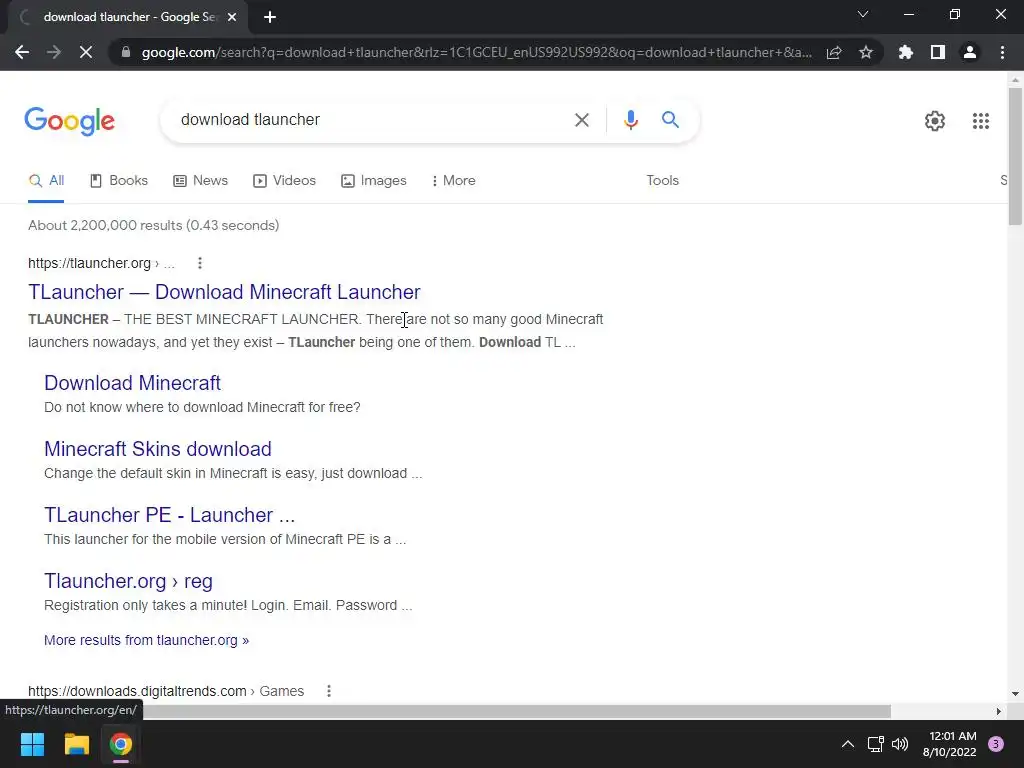Screen dimensions: 1024x768
Task: Show hidden system tray icons
Action: (x=848, y=744)
